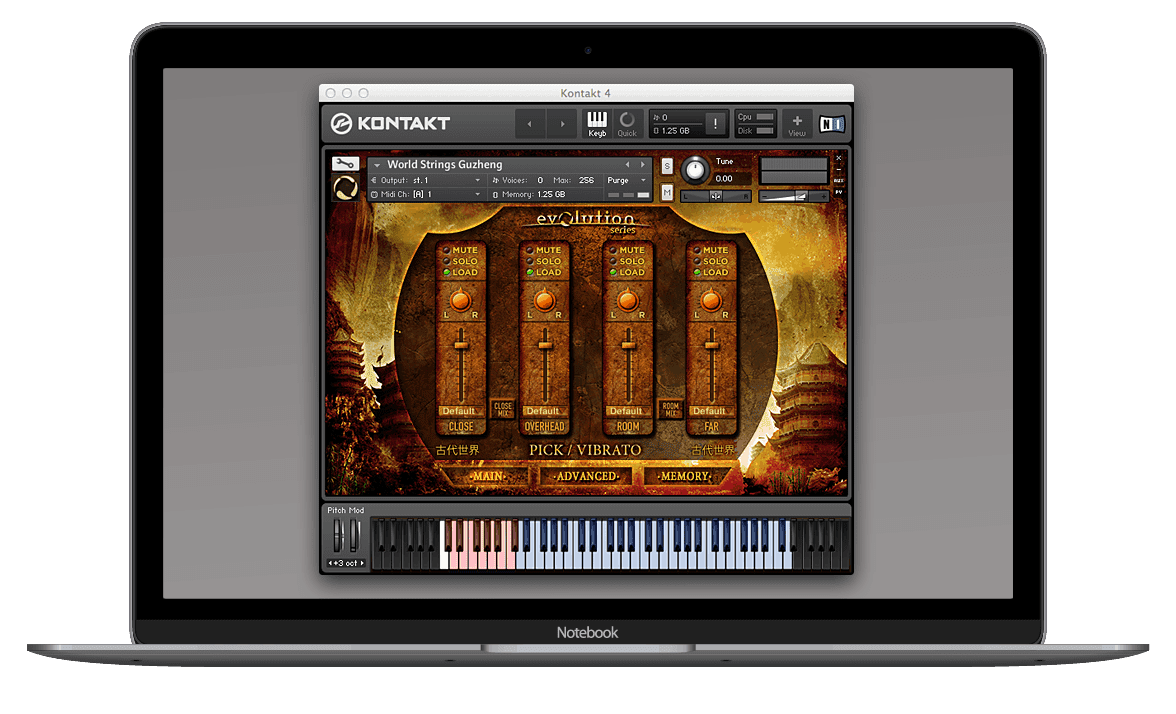Click the View plus icon in toolbar

(x=796, y=122)
